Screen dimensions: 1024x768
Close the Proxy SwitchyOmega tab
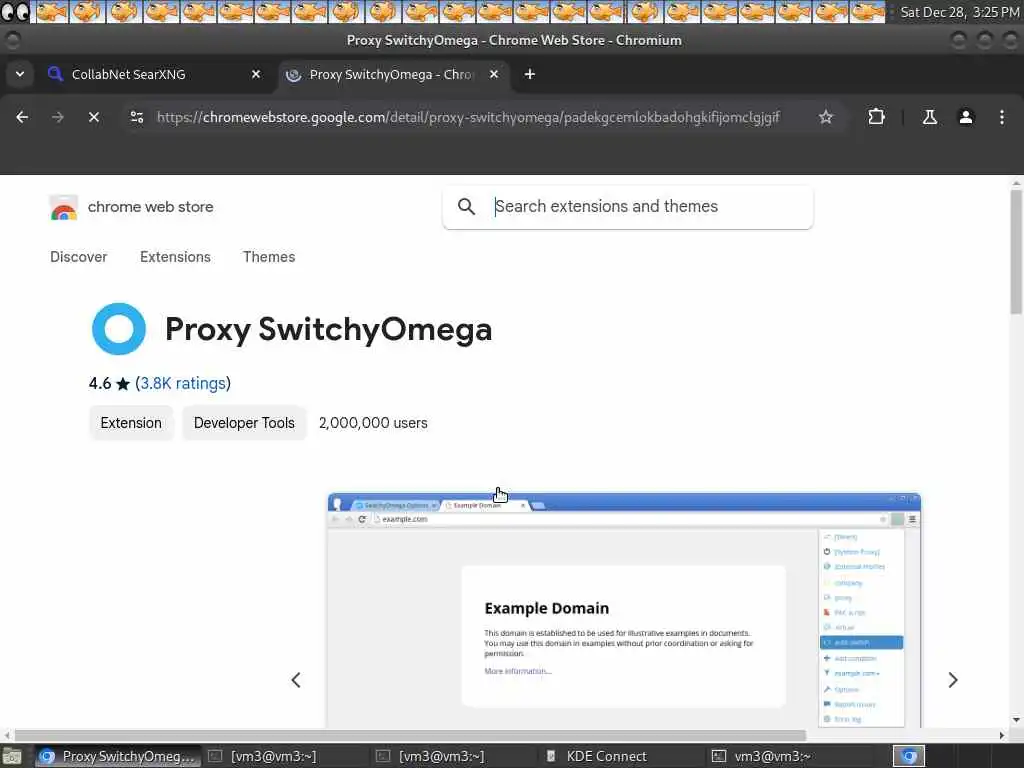tap(494, 74)
